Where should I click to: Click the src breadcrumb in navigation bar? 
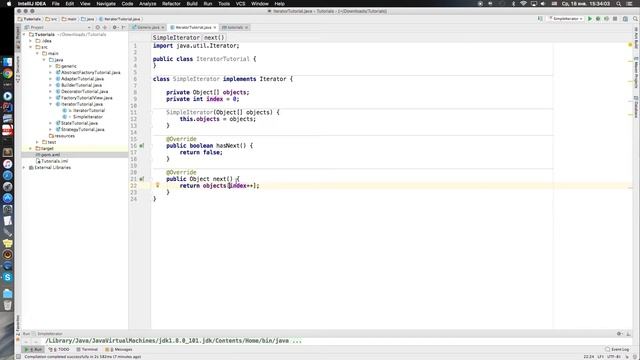[x=51, y=19]
